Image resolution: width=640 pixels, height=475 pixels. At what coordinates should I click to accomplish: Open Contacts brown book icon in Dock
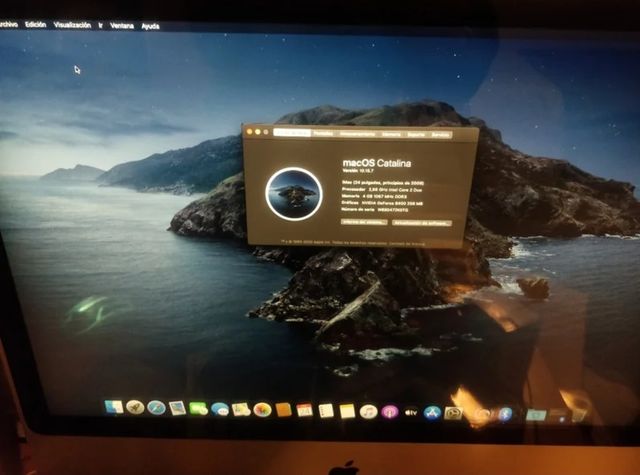tap(284, 410)
